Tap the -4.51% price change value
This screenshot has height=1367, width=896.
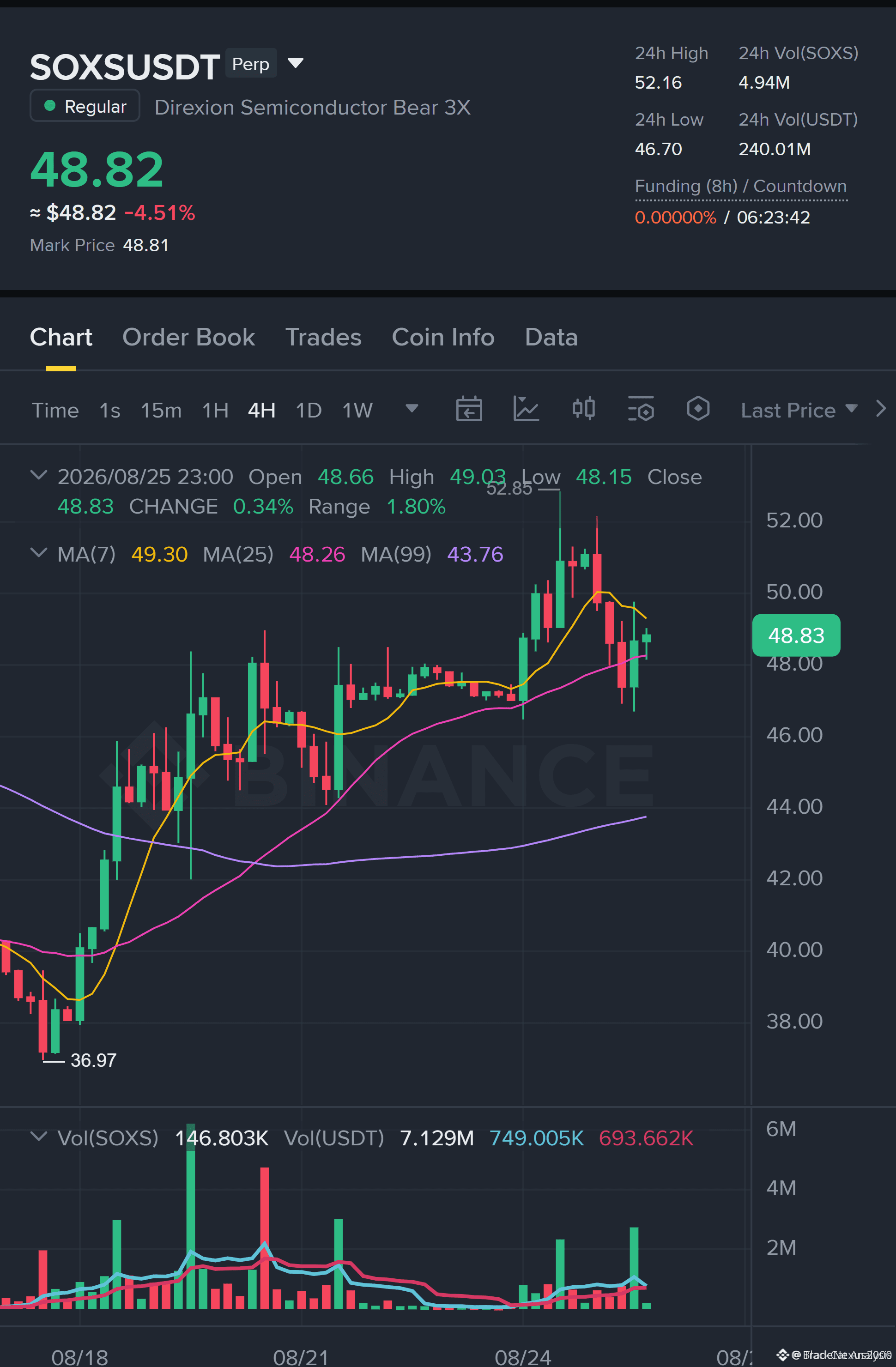tap(160, 212)
